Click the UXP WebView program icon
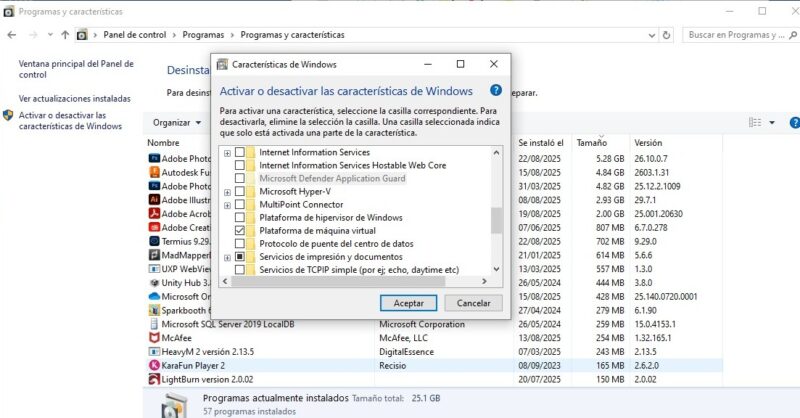This screenshot has width=800, height=418. (x=154, y=269)
